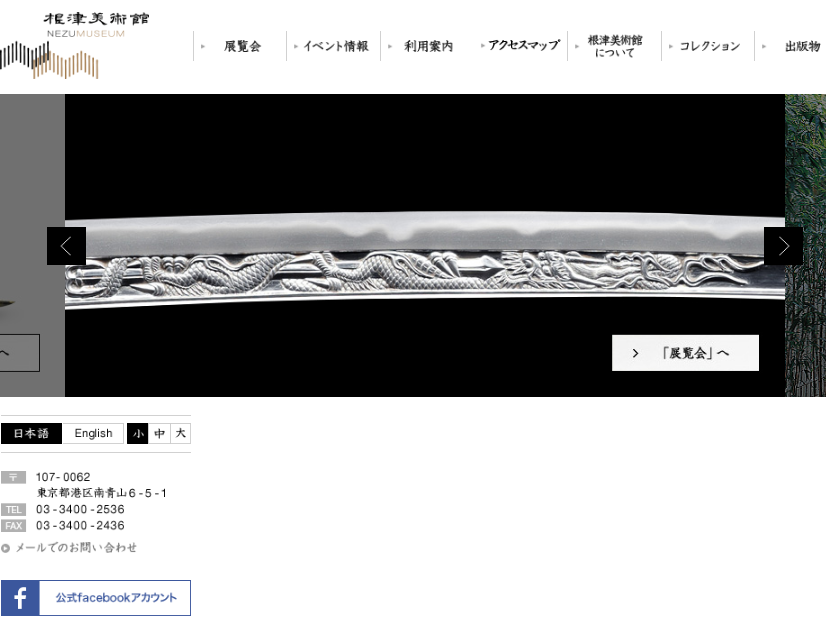Viewport: 826px width, 618px height.
Task: Expand the 利用案内 menu
Action: pos(427,46)
